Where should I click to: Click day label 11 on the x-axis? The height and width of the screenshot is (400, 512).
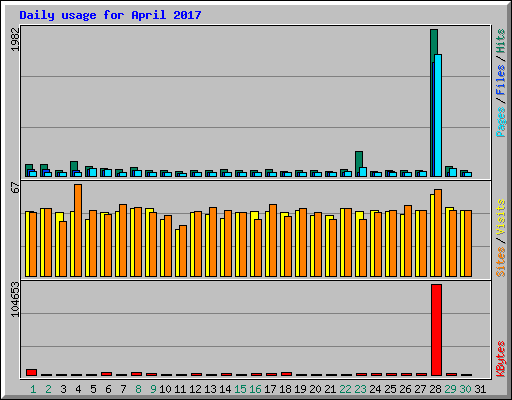180,389
